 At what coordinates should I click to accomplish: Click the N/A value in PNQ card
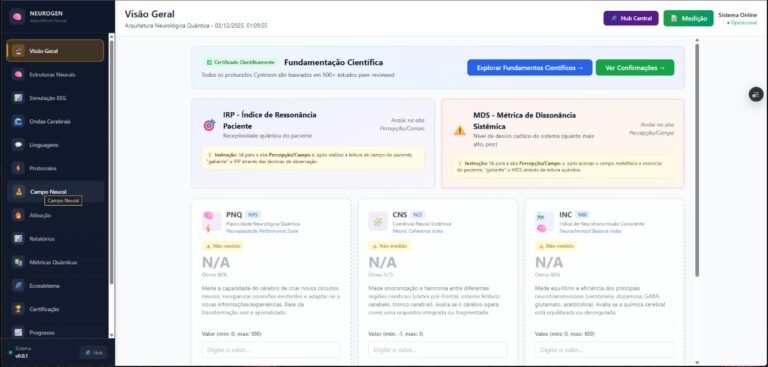click(216, 262)
